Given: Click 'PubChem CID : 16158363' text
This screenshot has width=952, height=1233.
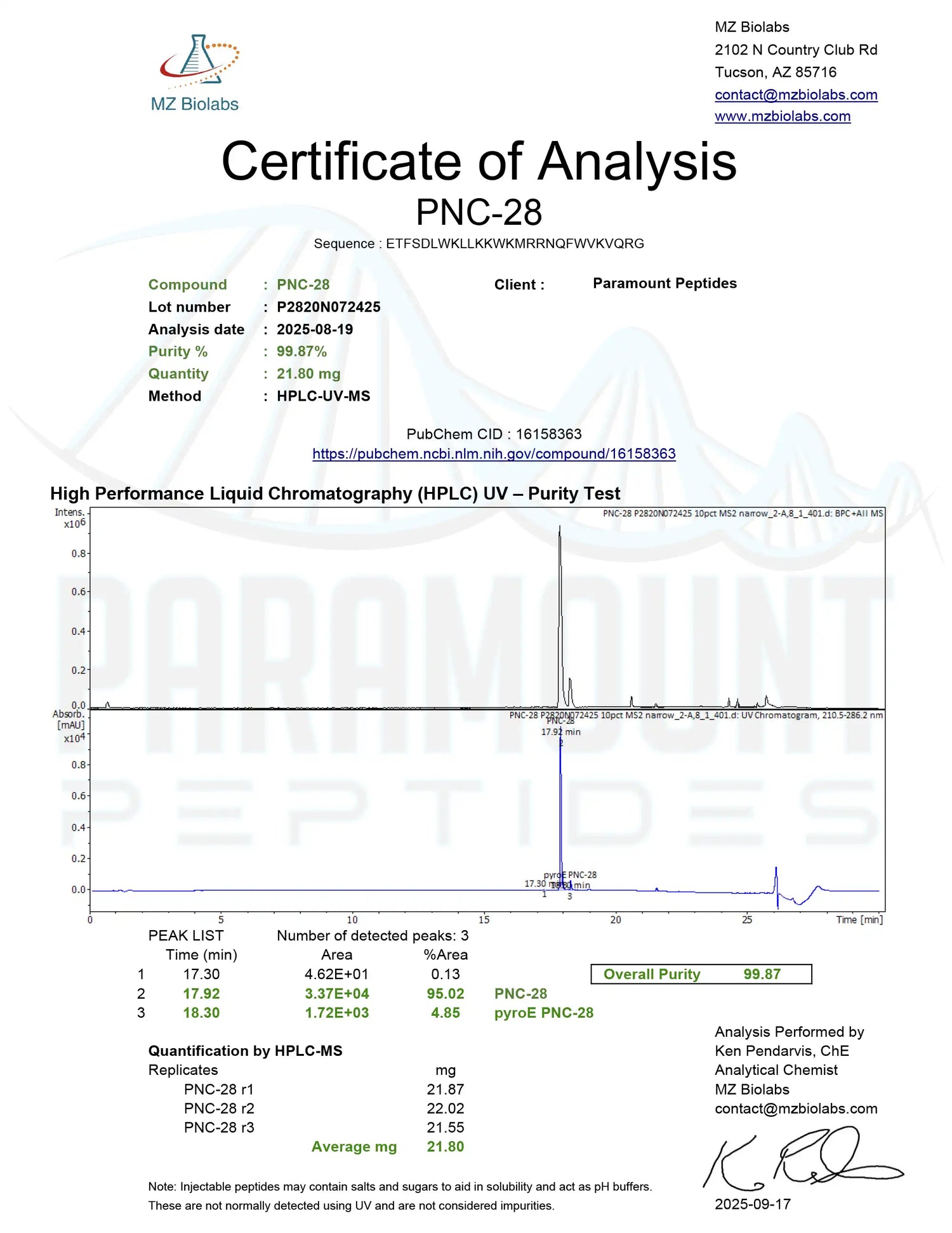Looking at the screenshot, I should [x=494, y=434].
